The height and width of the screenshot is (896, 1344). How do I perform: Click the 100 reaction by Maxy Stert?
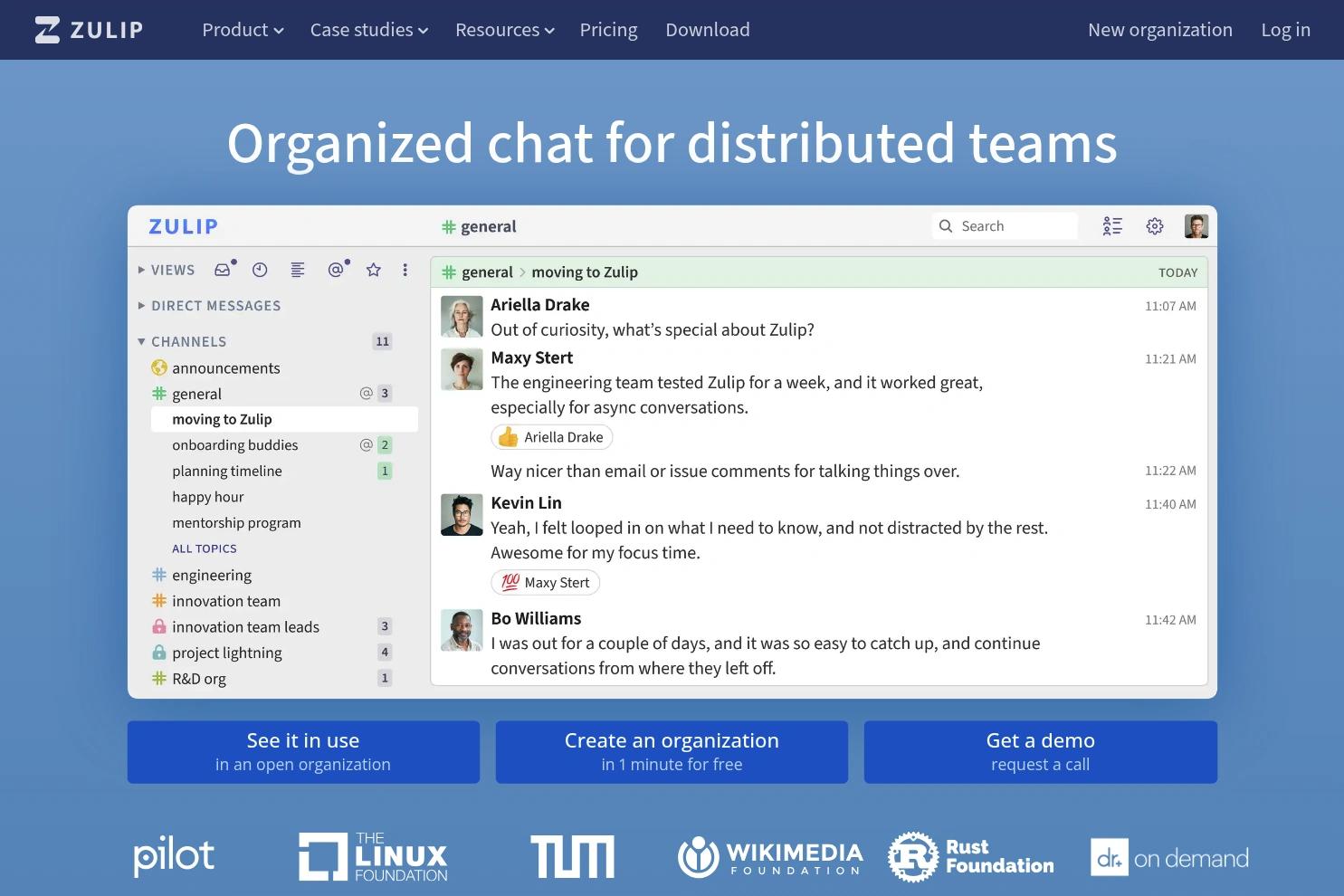pyautogui.click(x=546, y=583)
